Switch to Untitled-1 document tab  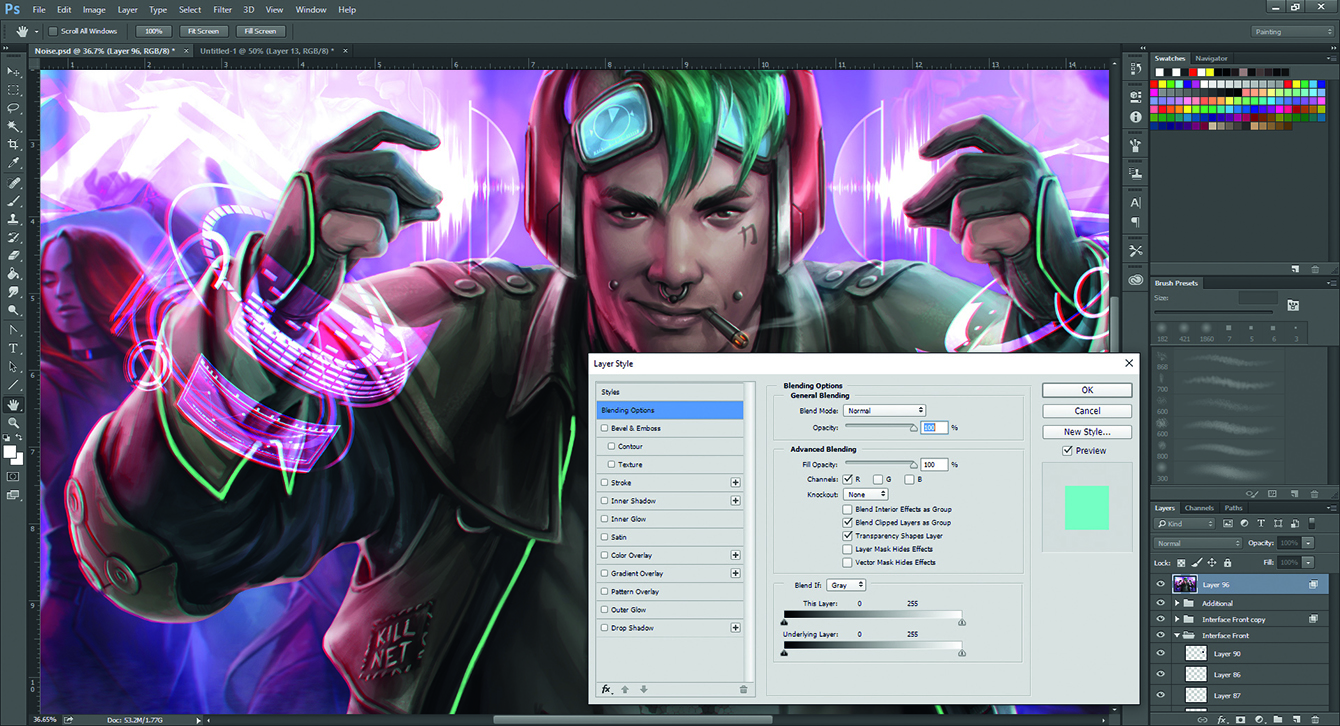266,49
